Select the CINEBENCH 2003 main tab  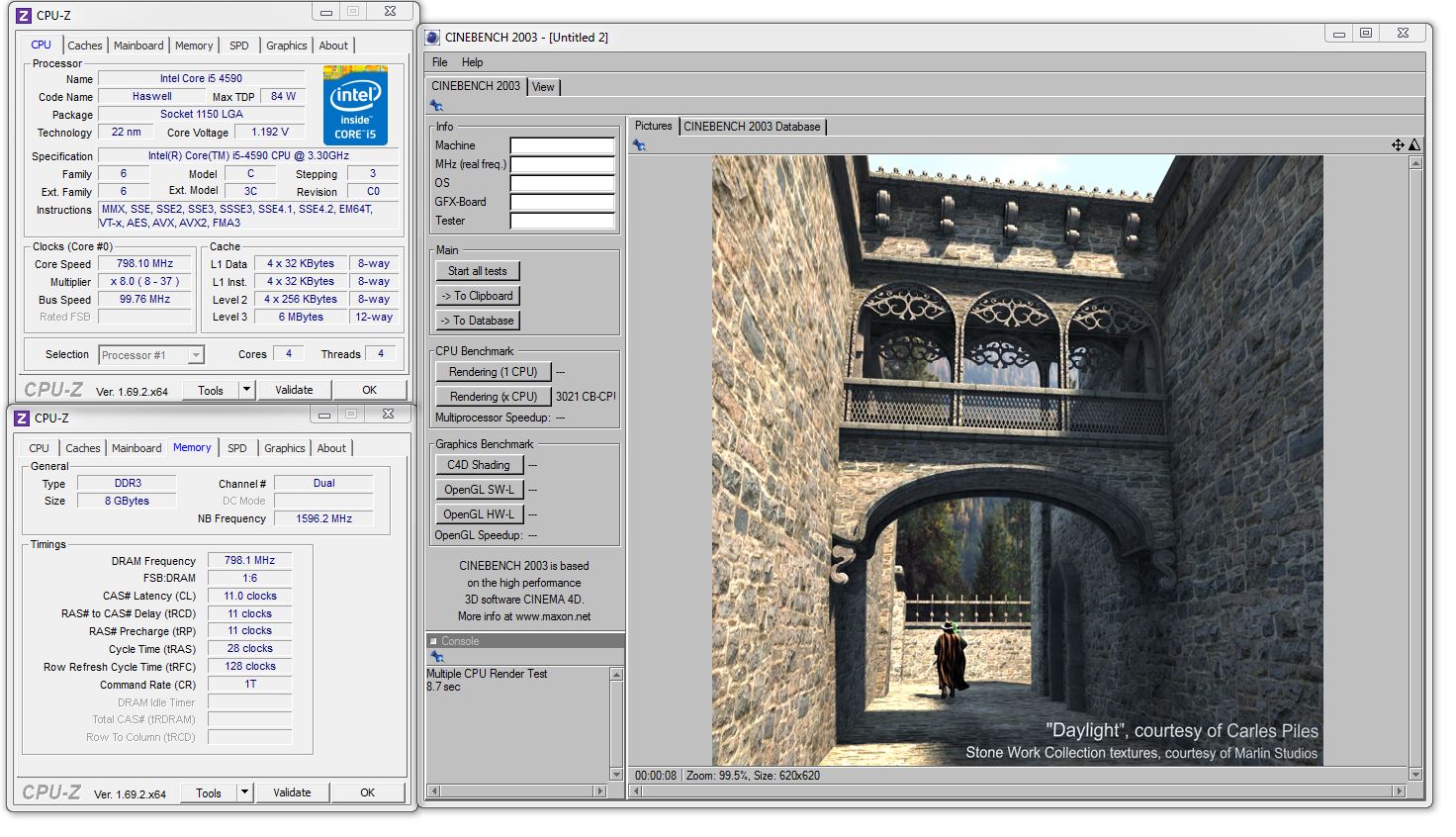[x=476, y=86]
